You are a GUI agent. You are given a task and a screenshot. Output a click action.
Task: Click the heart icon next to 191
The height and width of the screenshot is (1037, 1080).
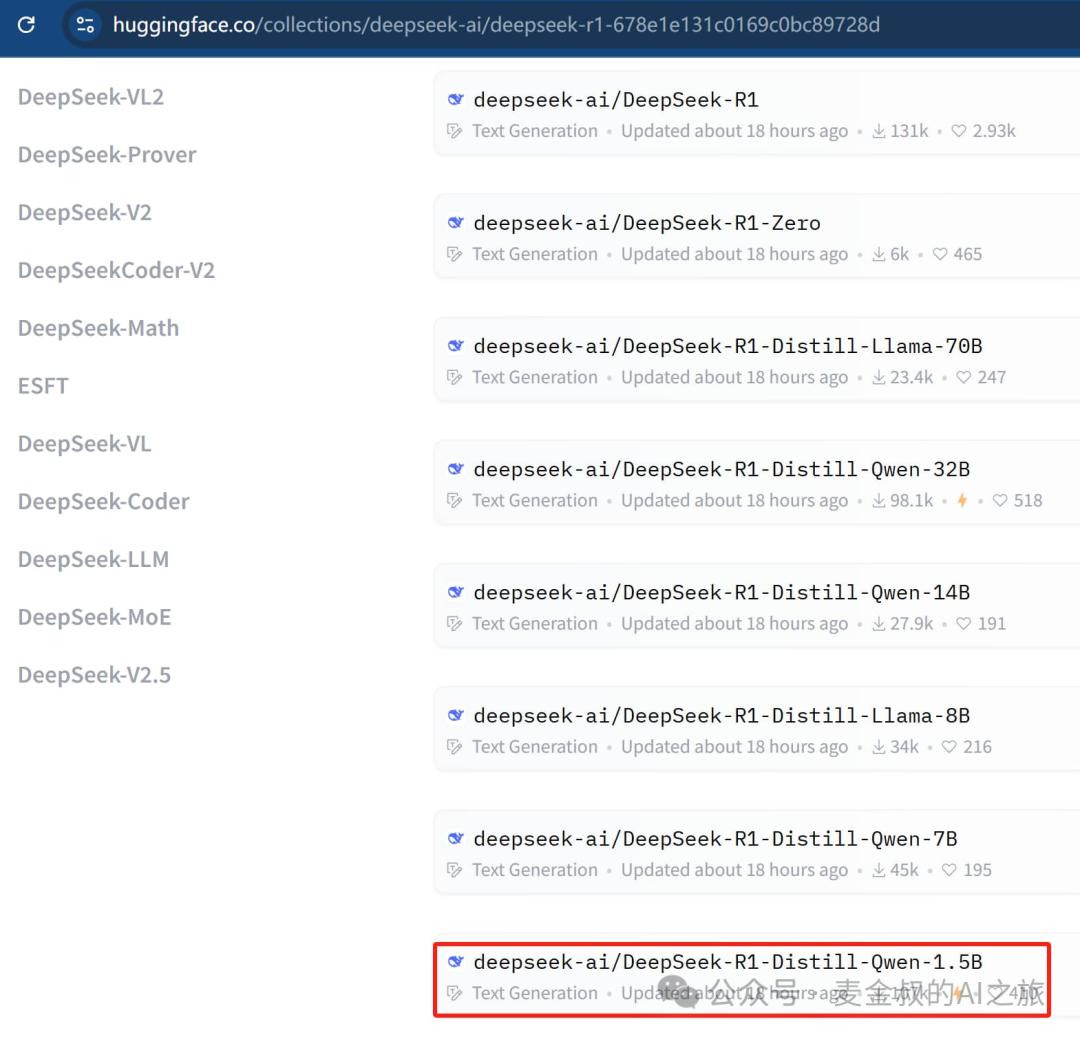point(964,624)
